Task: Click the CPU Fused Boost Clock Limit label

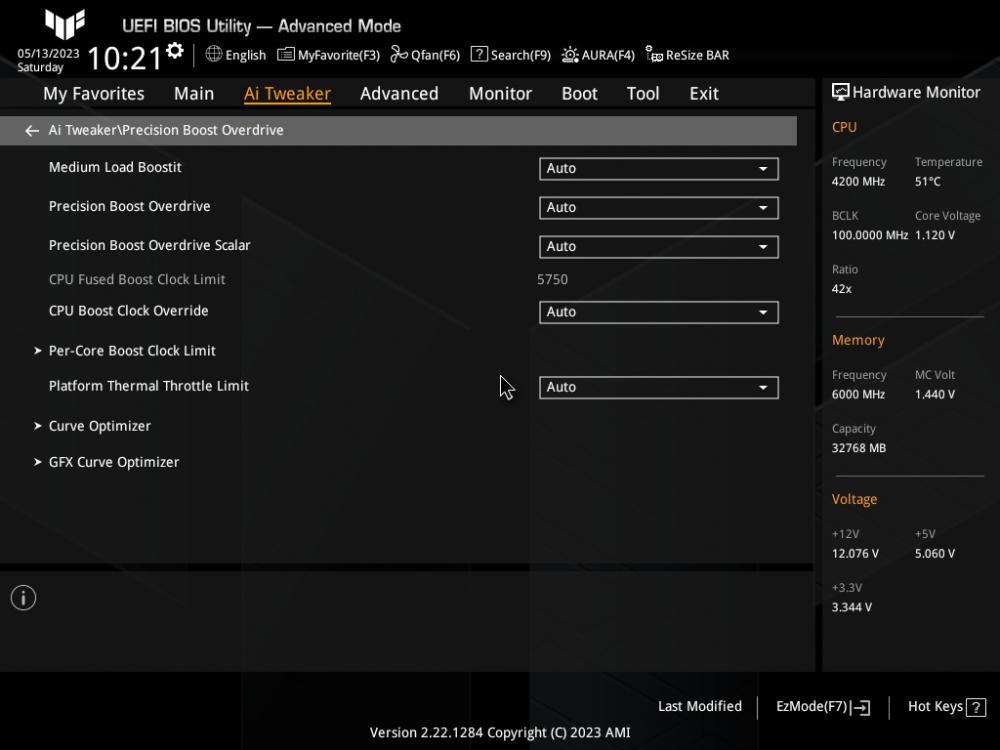Action: [136, 279]
